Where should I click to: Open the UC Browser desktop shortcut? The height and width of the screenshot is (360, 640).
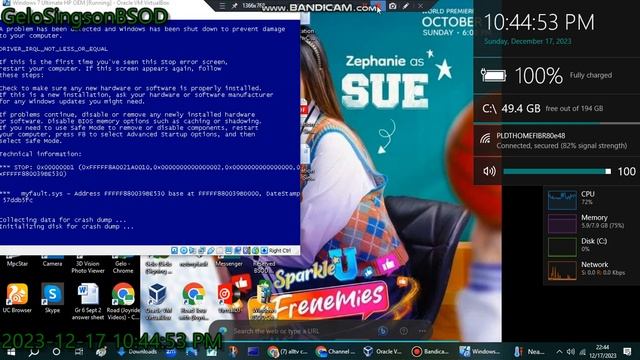pyautogui.click(x=17, y=298)
